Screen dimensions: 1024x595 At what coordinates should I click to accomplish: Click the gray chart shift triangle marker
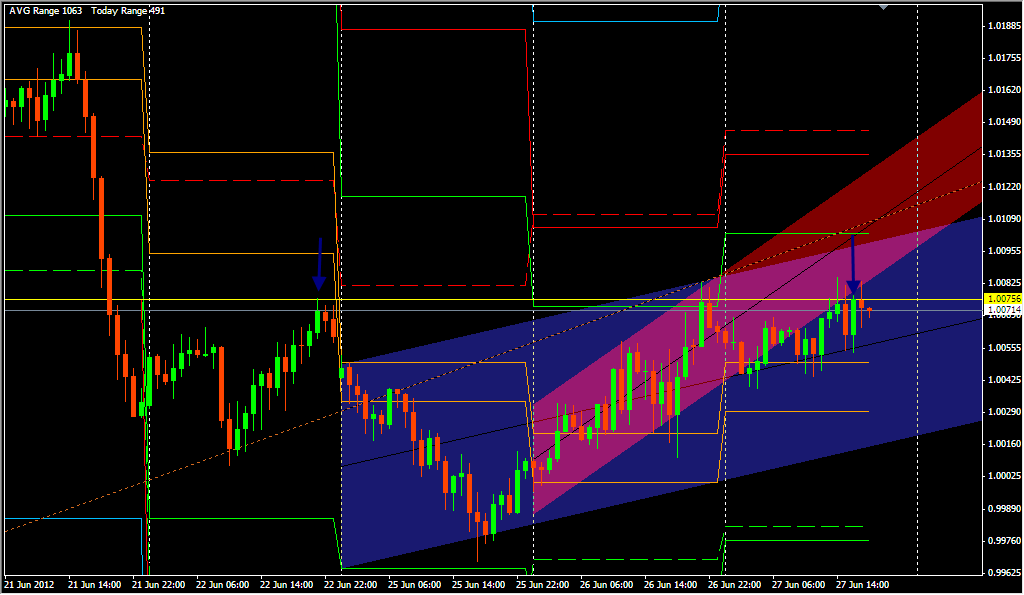click(884, 7)
